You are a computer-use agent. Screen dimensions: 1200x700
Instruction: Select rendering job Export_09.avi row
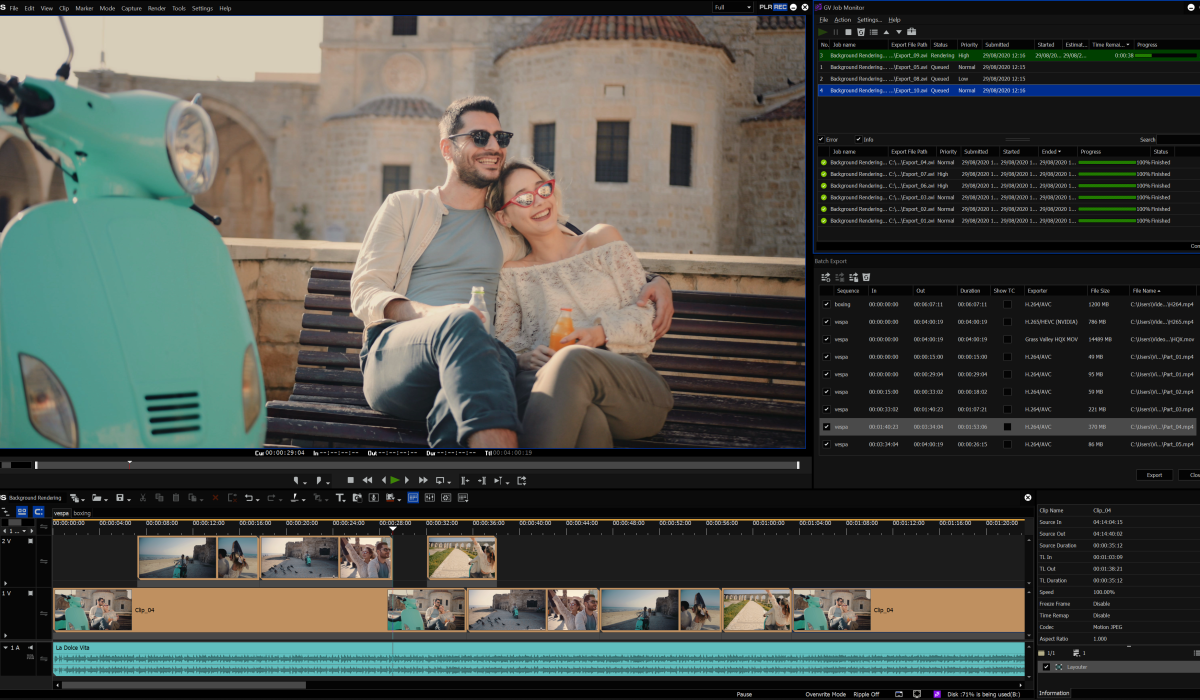coord(1008,56)
